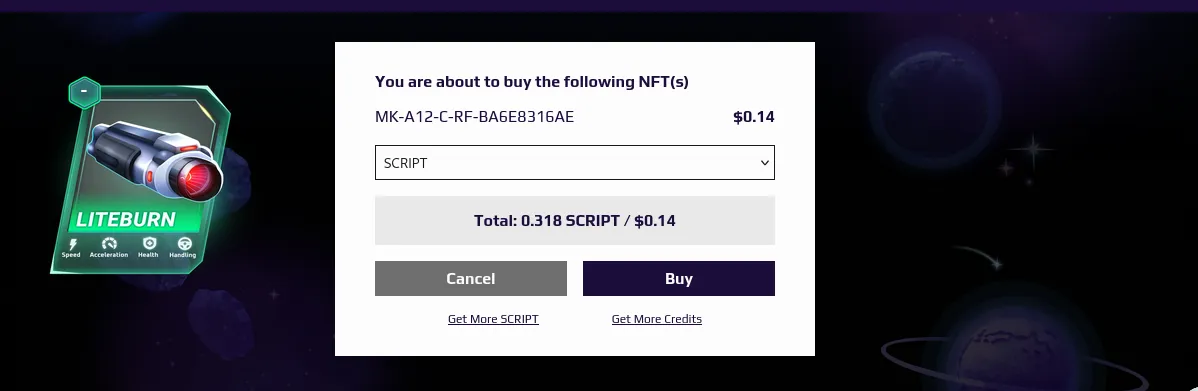Open the Get More SCRIPT link

tap(493, 319)
